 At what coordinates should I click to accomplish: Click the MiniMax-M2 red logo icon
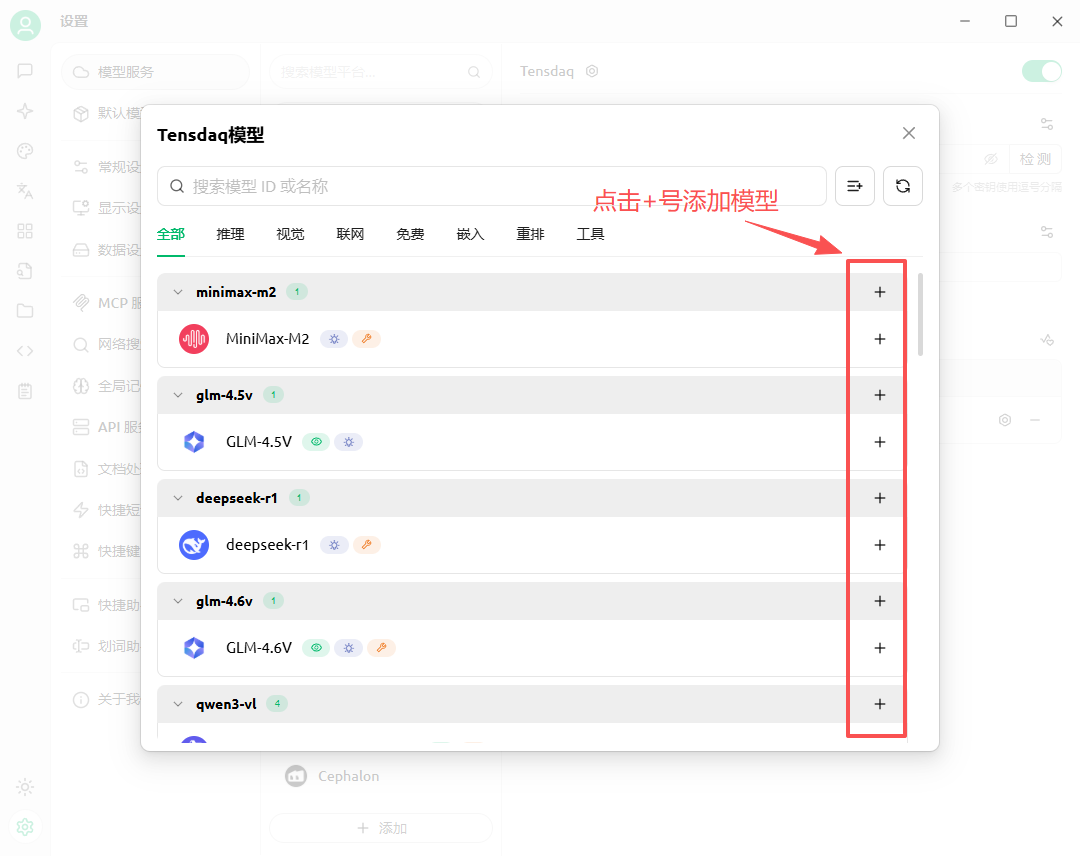point(194,339)
